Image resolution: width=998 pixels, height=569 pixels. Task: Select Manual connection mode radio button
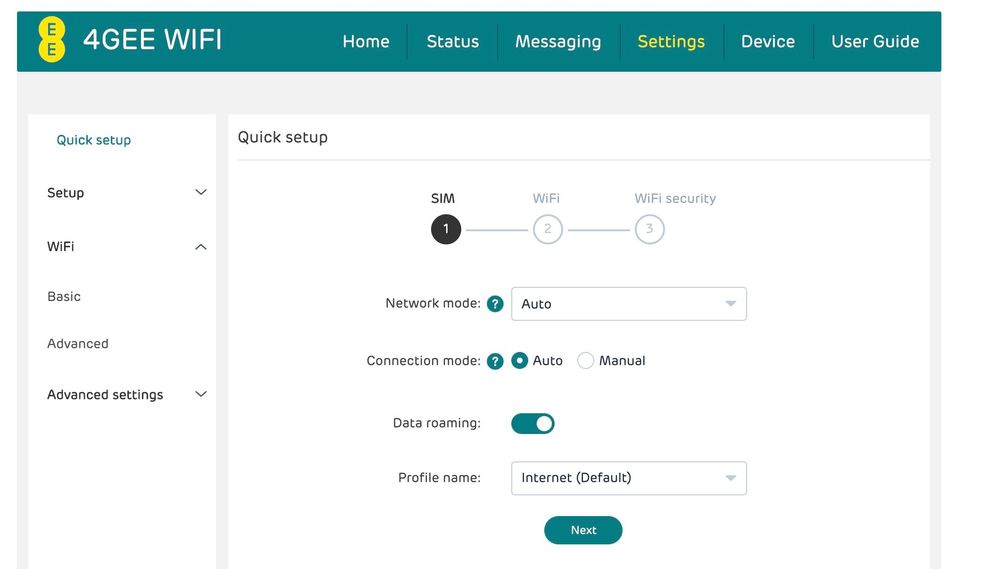tap(586, 361)
